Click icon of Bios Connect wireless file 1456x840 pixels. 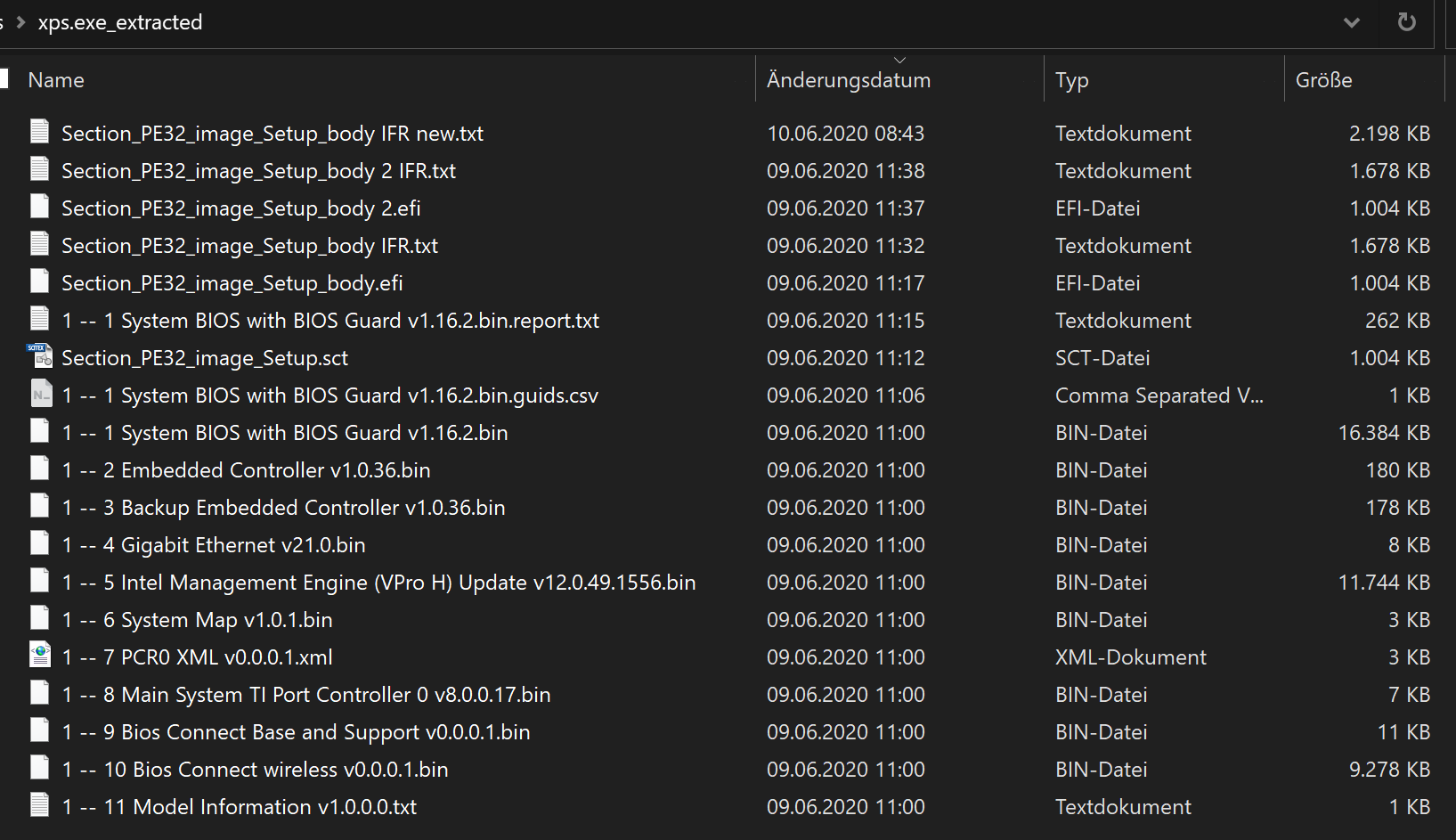pyautogui.click(x=40, y=768)
